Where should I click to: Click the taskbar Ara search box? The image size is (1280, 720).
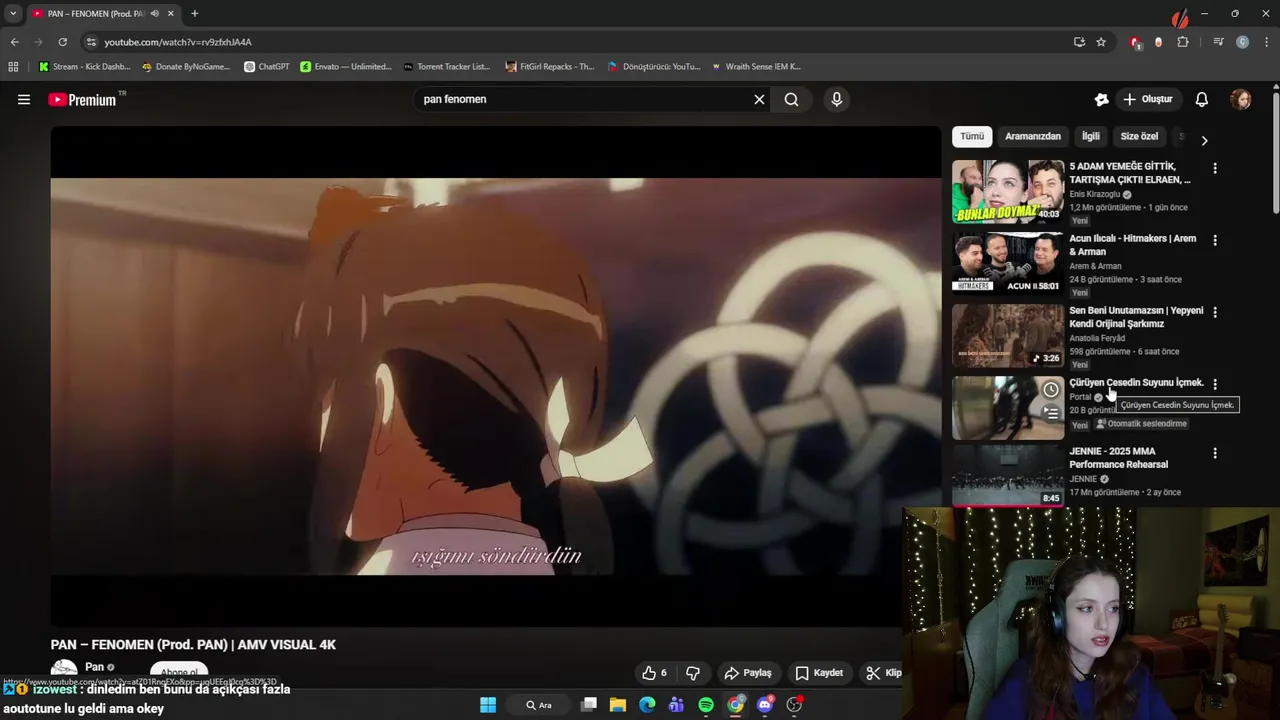click(x=540, y=705)
